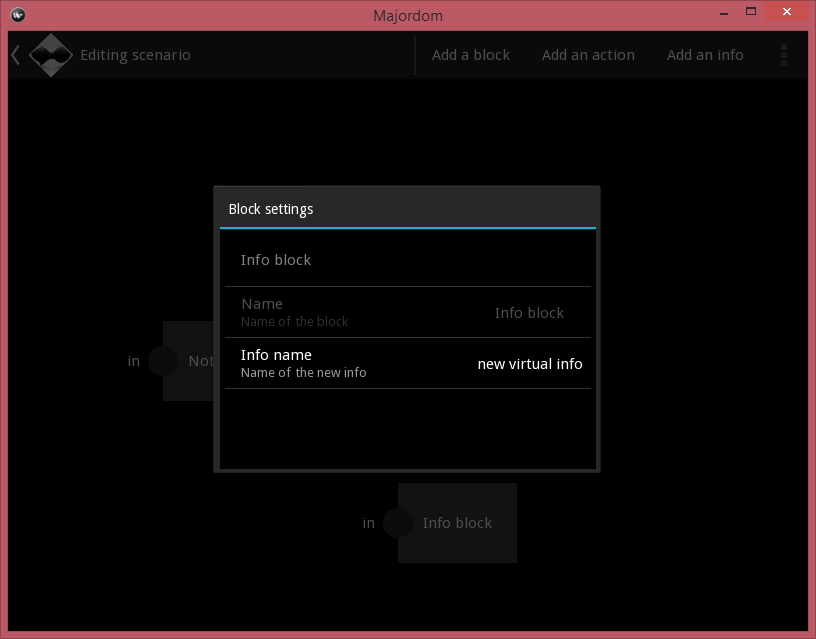Click the Majordom diamond logo
This screenshot has height=639, width=816.
pos(50,55)
